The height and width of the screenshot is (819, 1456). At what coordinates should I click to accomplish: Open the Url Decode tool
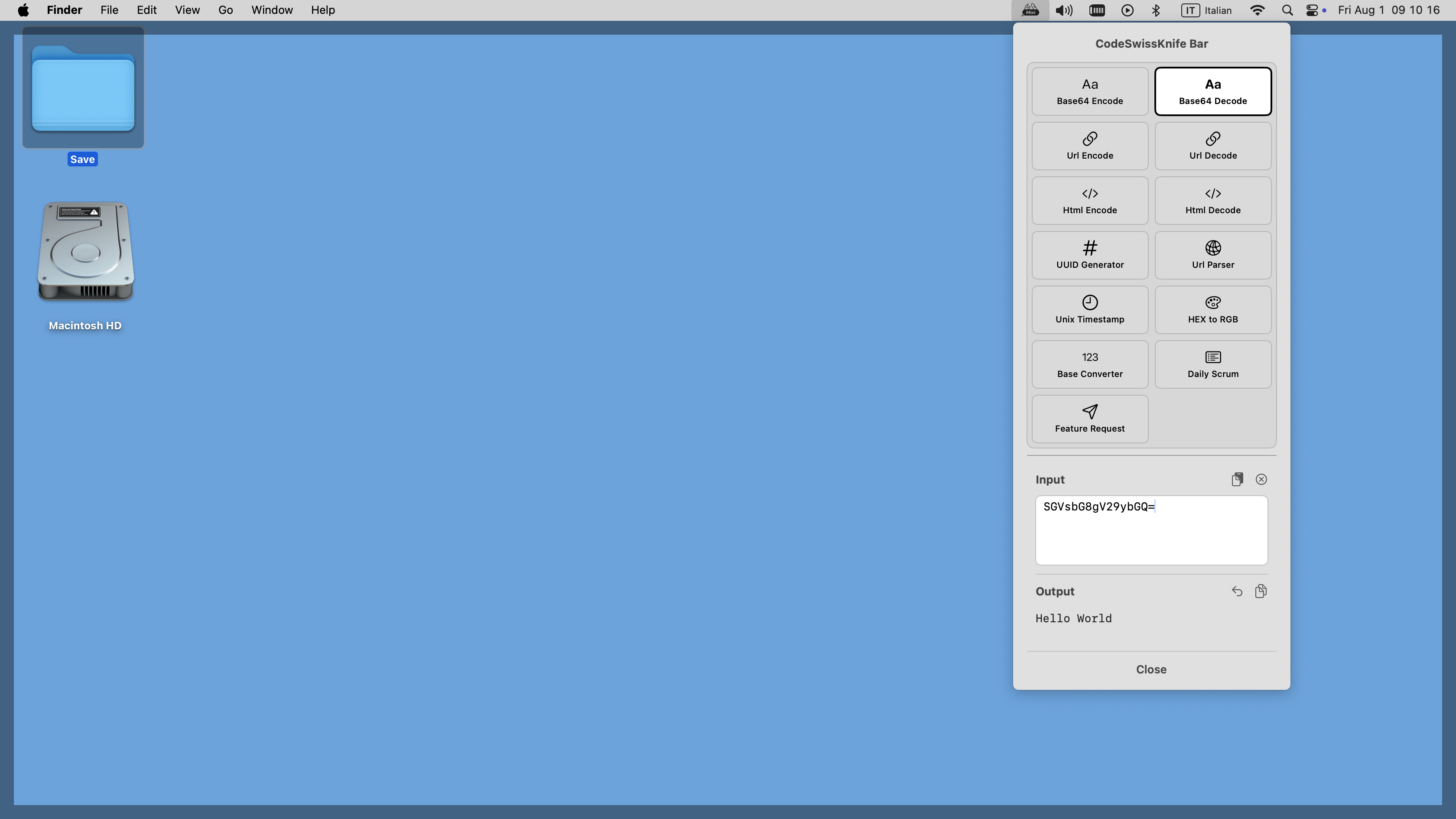pos(1213,146)
